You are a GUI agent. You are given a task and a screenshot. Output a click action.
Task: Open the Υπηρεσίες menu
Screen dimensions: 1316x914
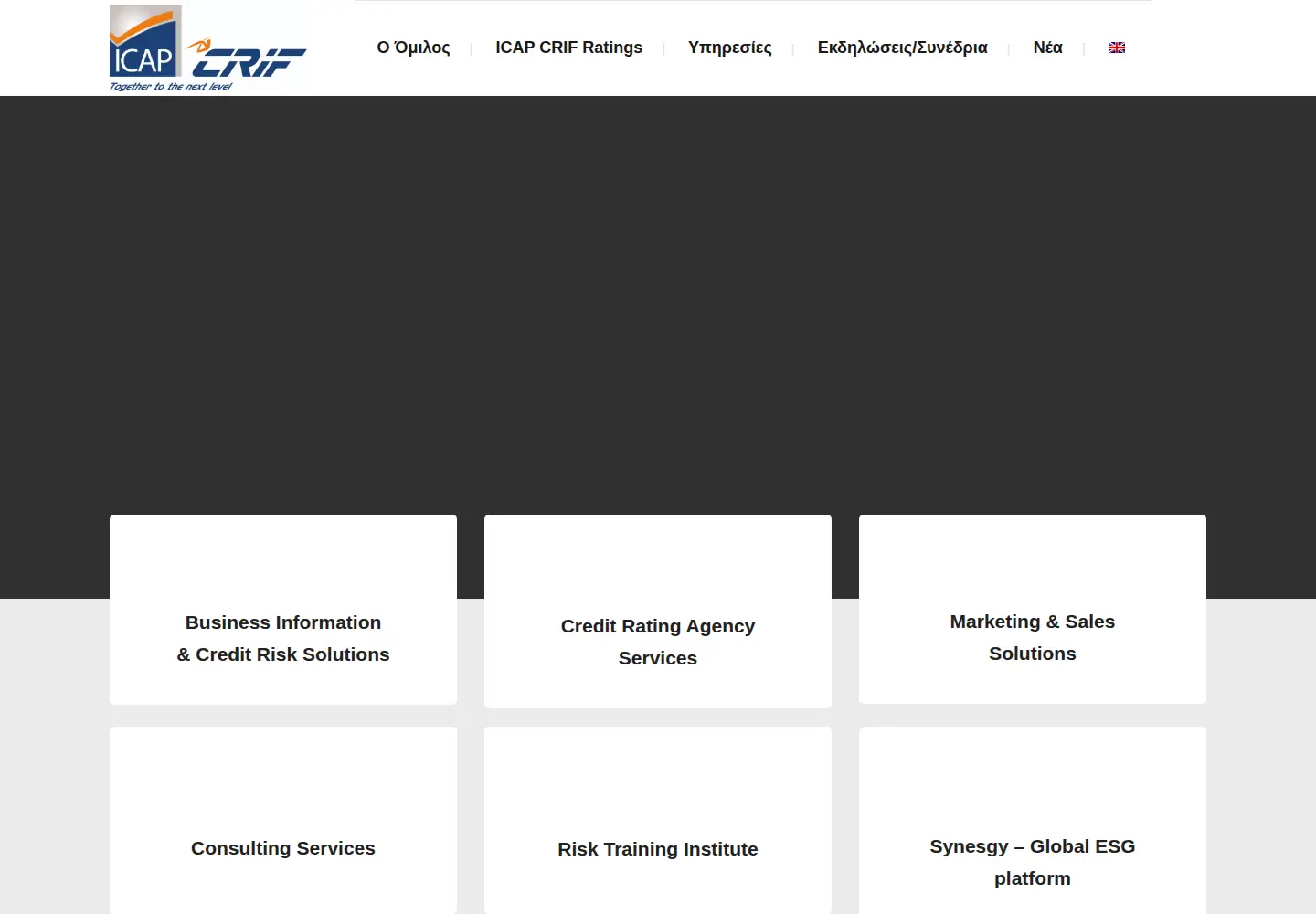tap(729, 48)
